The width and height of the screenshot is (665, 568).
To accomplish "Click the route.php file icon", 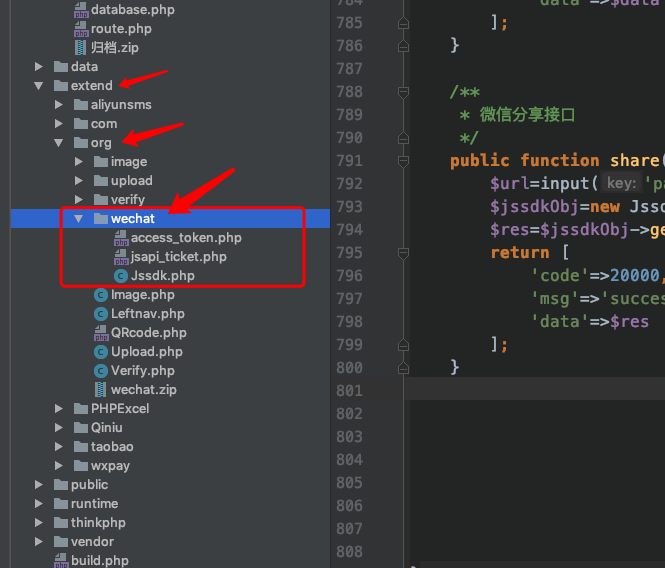I will (81, 29).
